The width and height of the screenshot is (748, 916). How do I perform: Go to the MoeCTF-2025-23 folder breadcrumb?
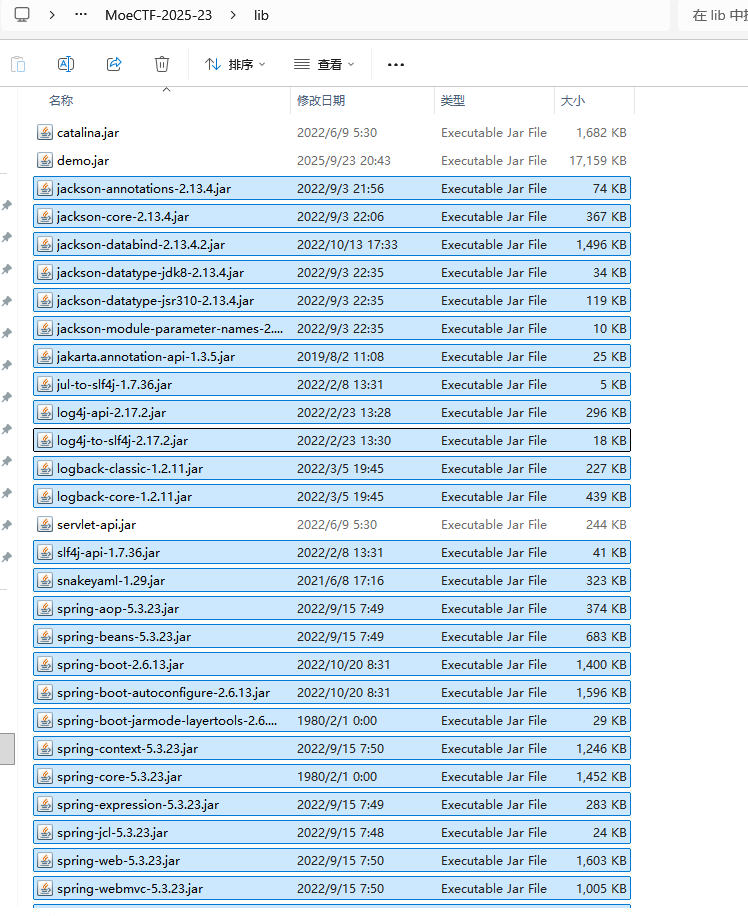pos(158,15)
